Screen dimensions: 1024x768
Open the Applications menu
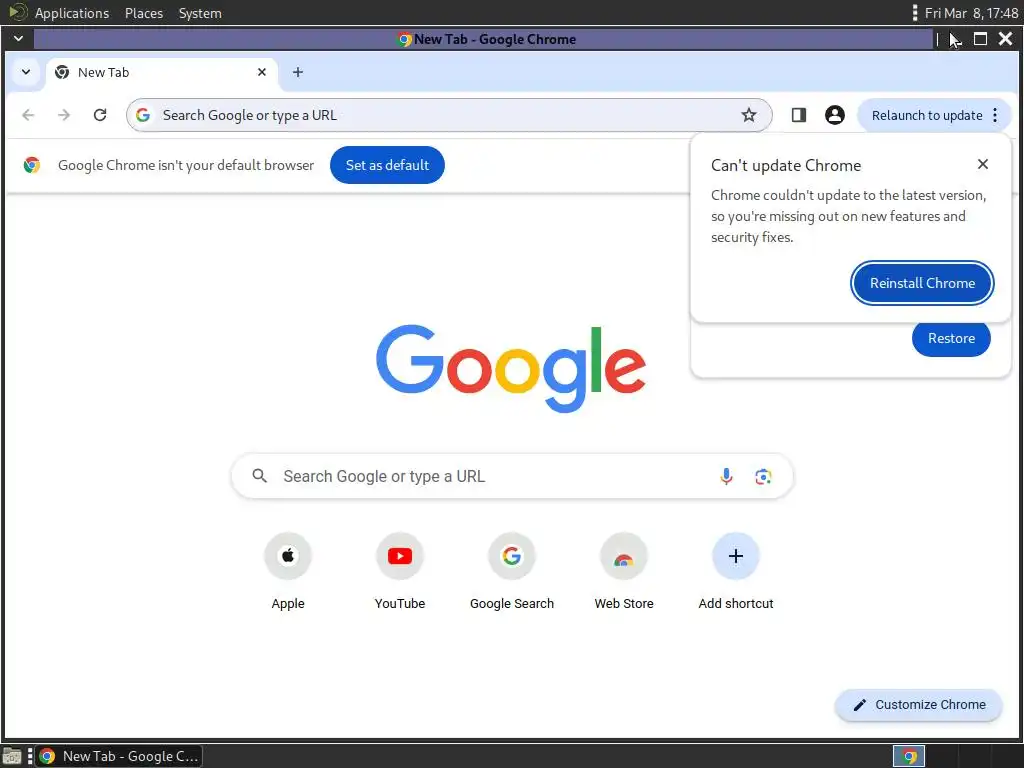[72, 13]
